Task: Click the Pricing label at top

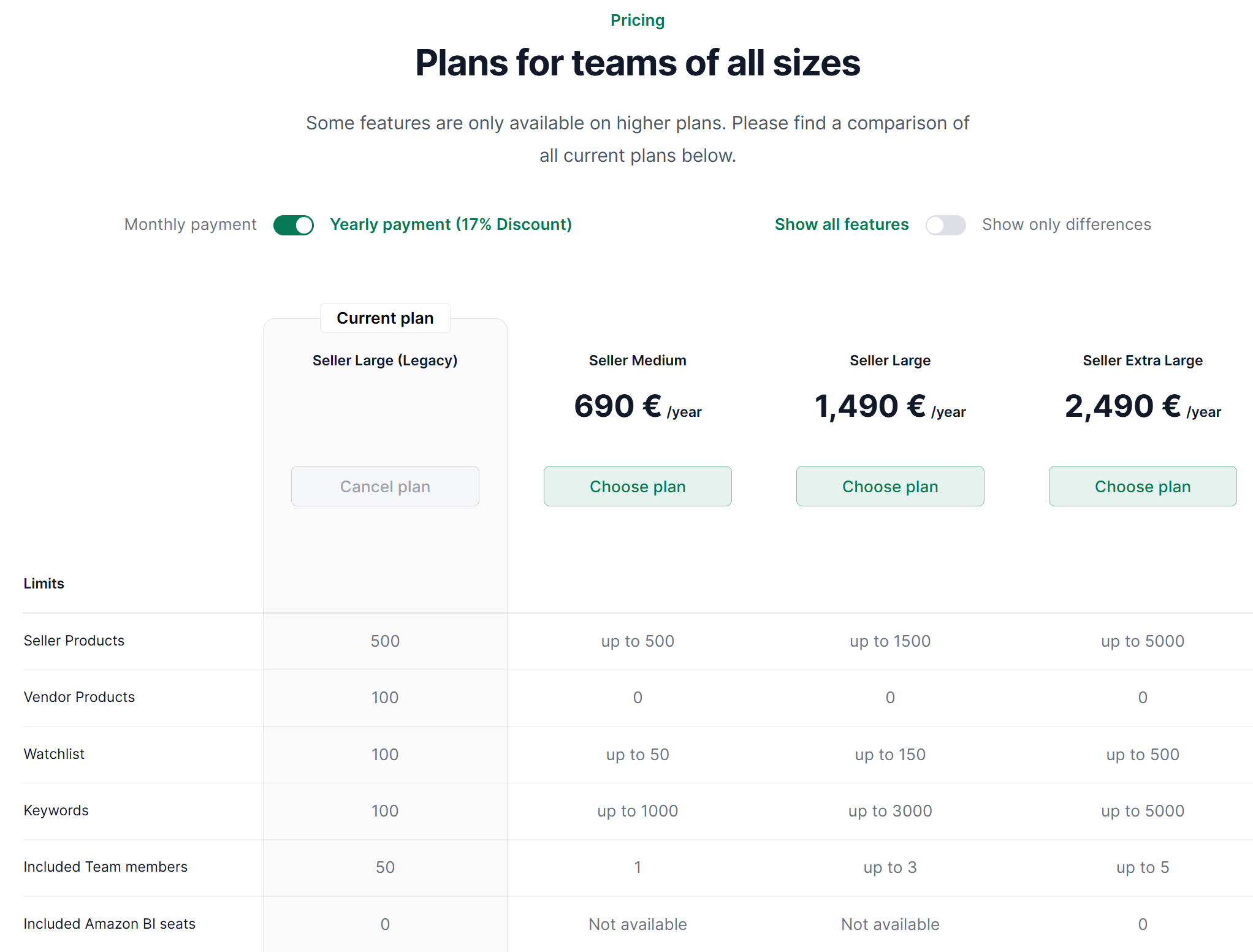Action: [x=638, y=20]
